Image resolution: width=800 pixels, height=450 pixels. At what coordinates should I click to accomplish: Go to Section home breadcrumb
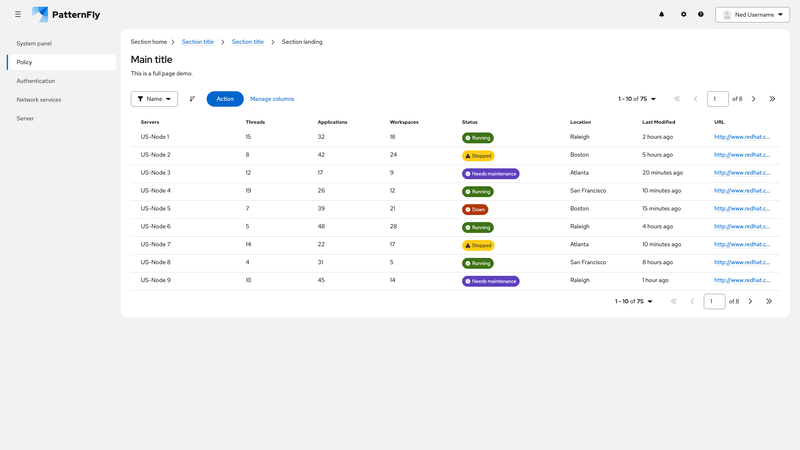click(x=148, y=42)
